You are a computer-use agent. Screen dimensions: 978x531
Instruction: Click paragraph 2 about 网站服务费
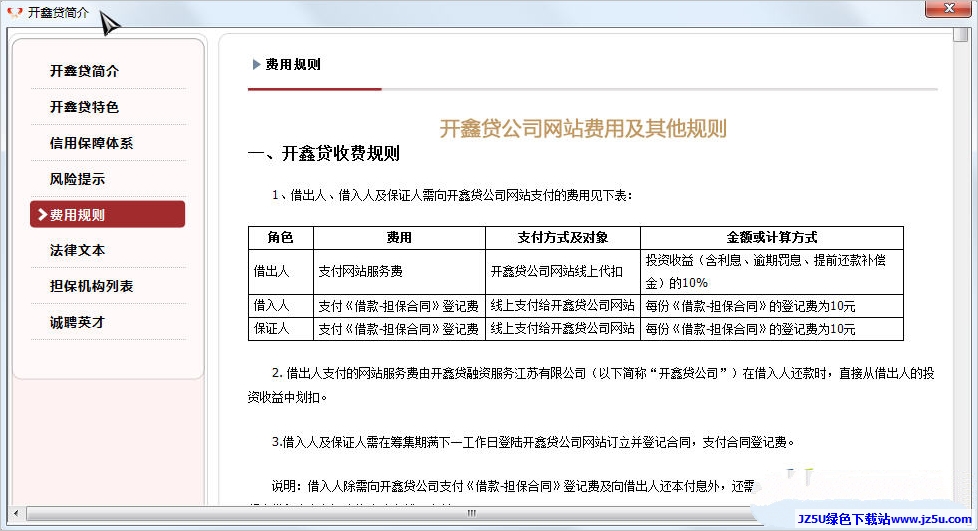pos(591,385)
